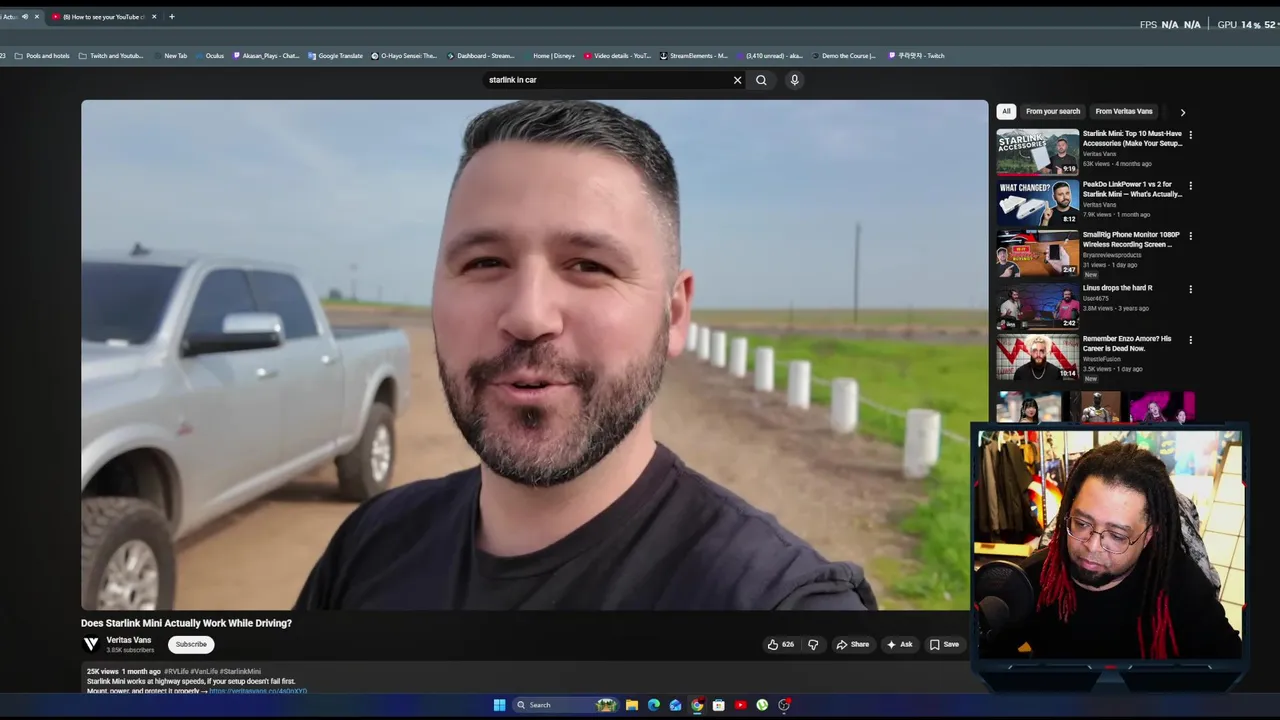This screenshot has height=720, width=1280.
Task: Click the SmallRig Phone Monitor 1080P title
Action: click(x=1131, y=240)
